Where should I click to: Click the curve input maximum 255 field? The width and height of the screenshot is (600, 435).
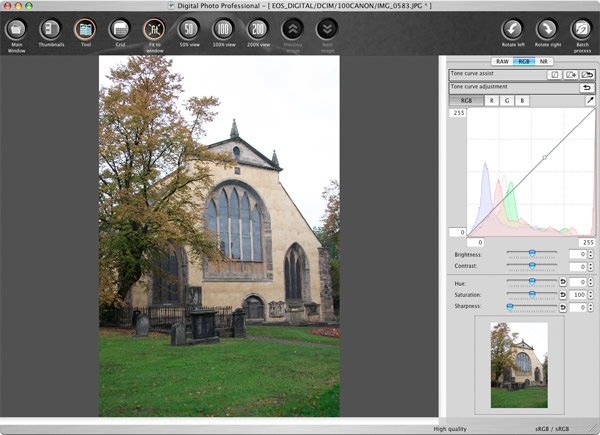[587, 242]
